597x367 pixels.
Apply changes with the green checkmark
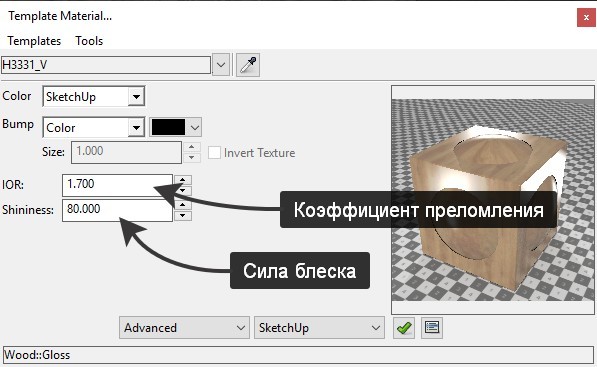pos(404,327)
